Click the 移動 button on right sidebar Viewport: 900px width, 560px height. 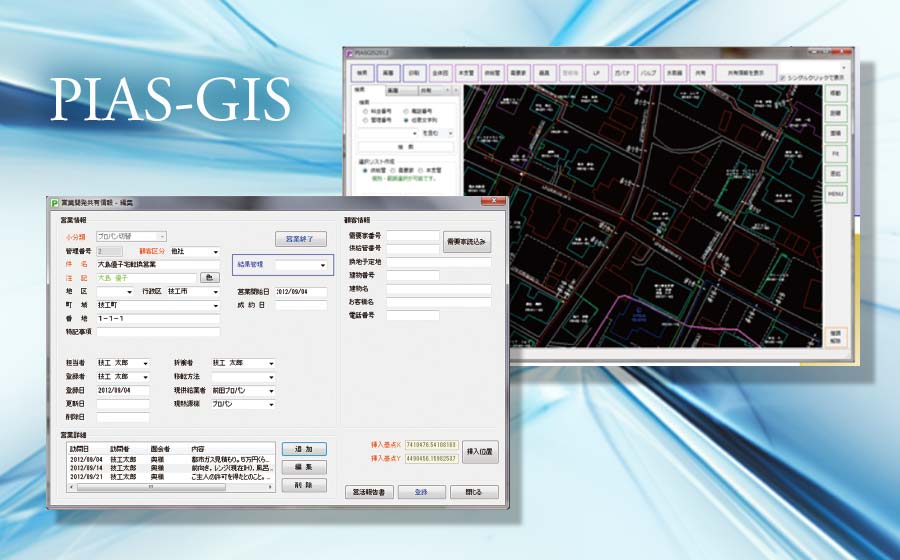tap(836, 94)
